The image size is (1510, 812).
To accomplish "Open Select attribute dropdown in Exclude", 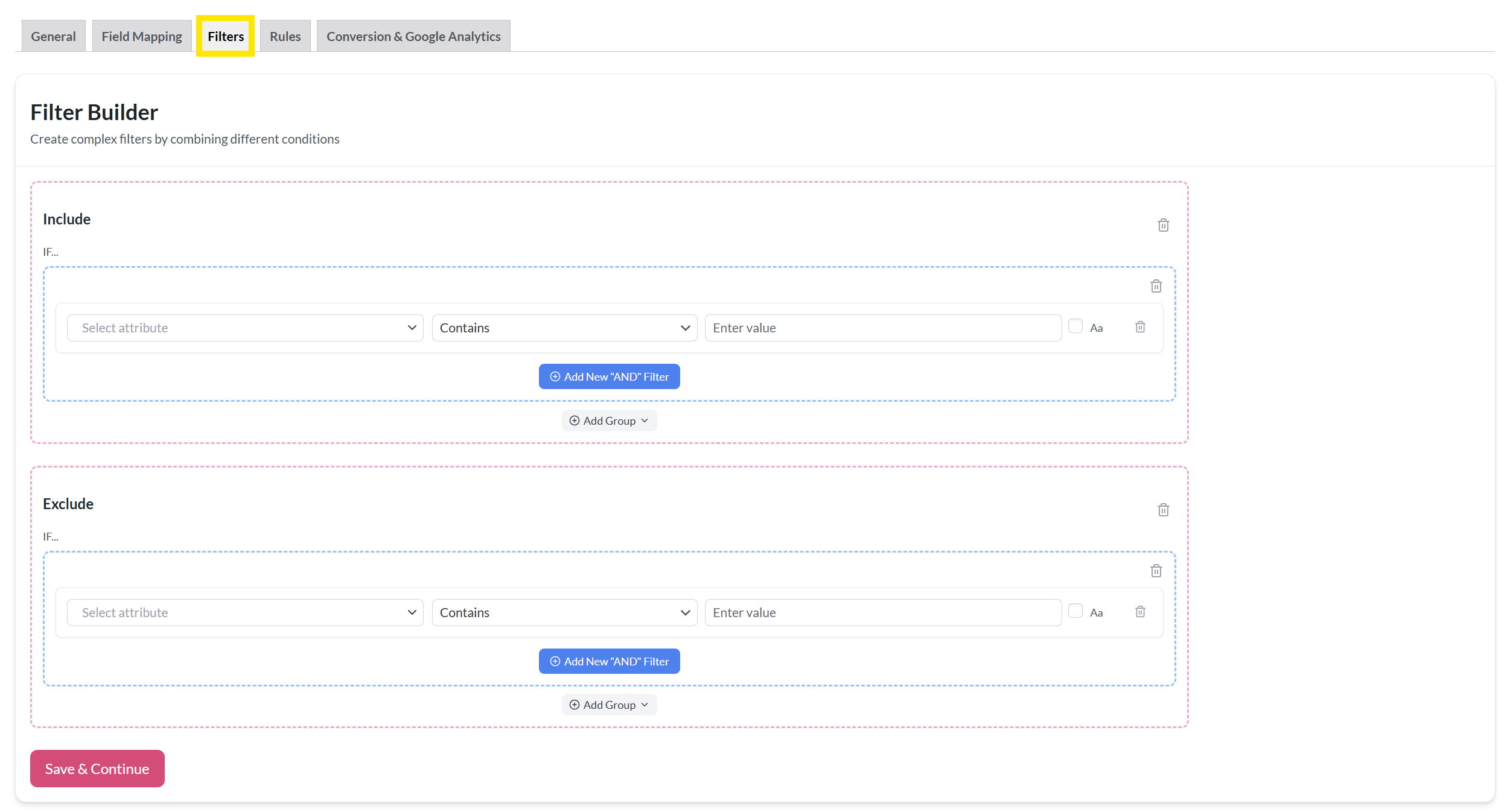I will pyautogui.click(x=245, y=612).
